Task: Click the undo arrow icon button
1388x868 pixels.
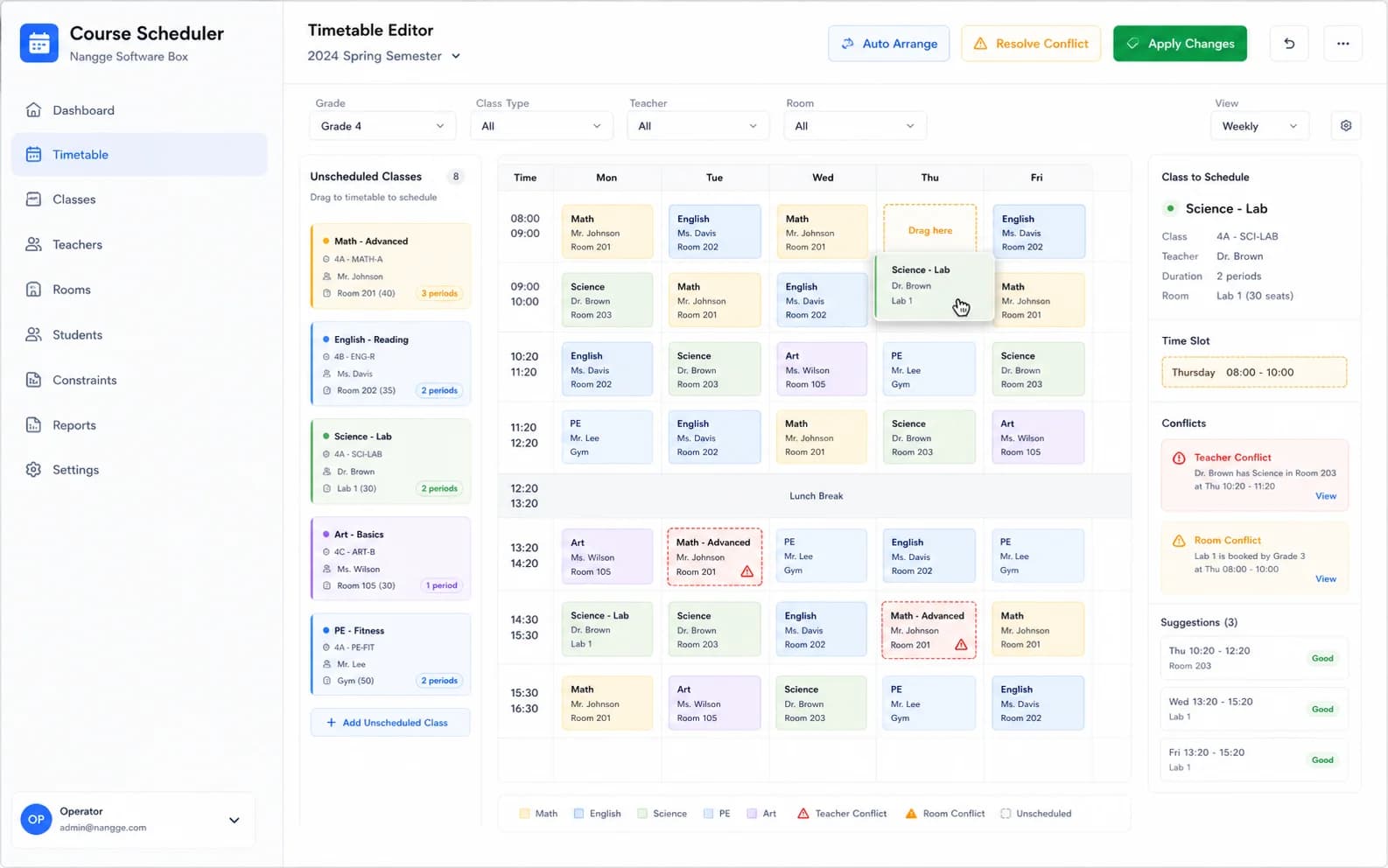Action: click(x=1289, y=44)
